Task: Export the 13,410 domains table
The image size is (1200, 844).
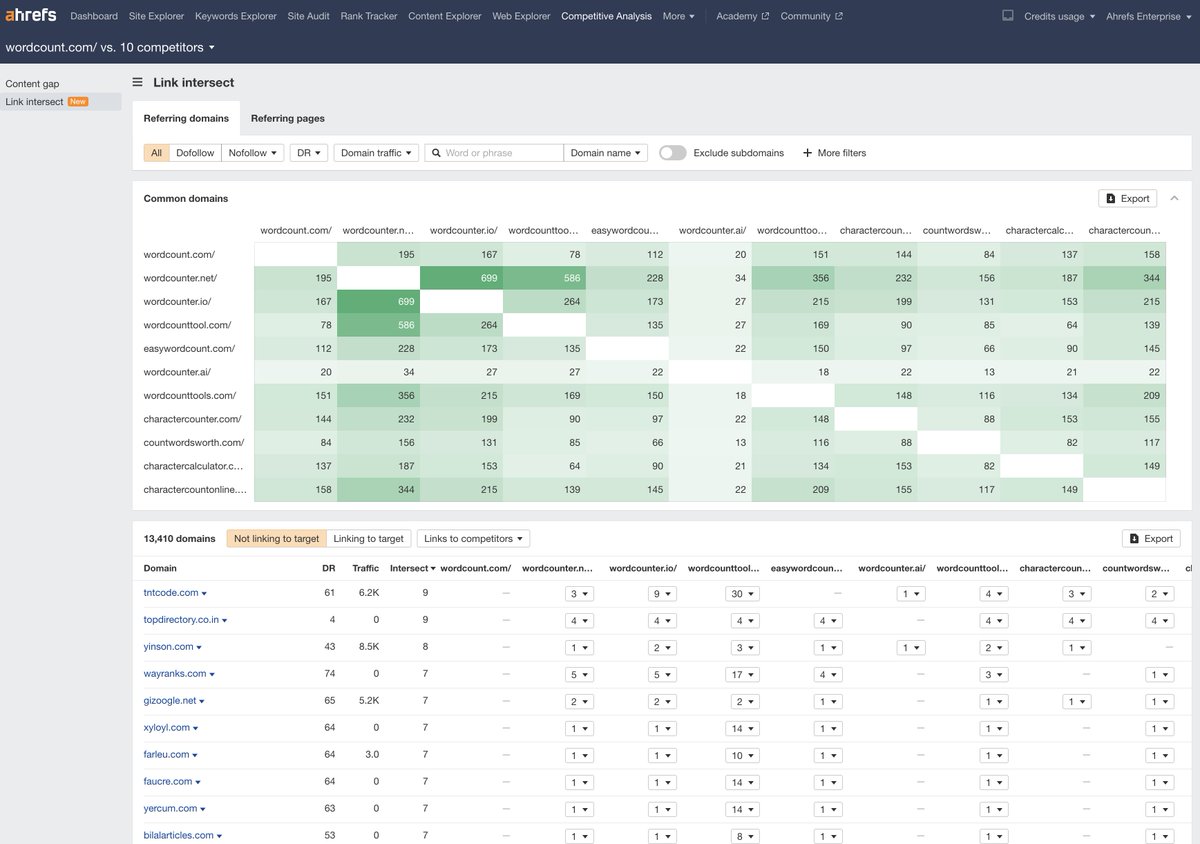Action: [1151, 539]
